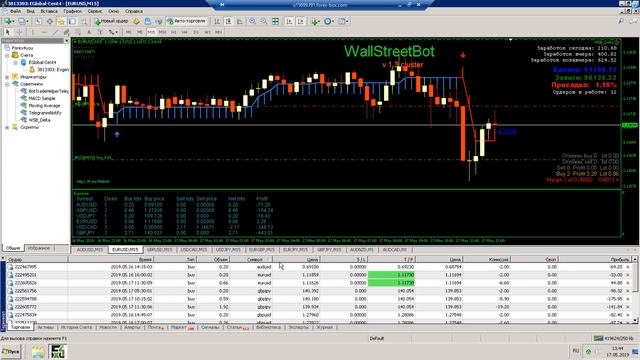
Task: Switch timeframe to M30
Action: pos(162,32)
